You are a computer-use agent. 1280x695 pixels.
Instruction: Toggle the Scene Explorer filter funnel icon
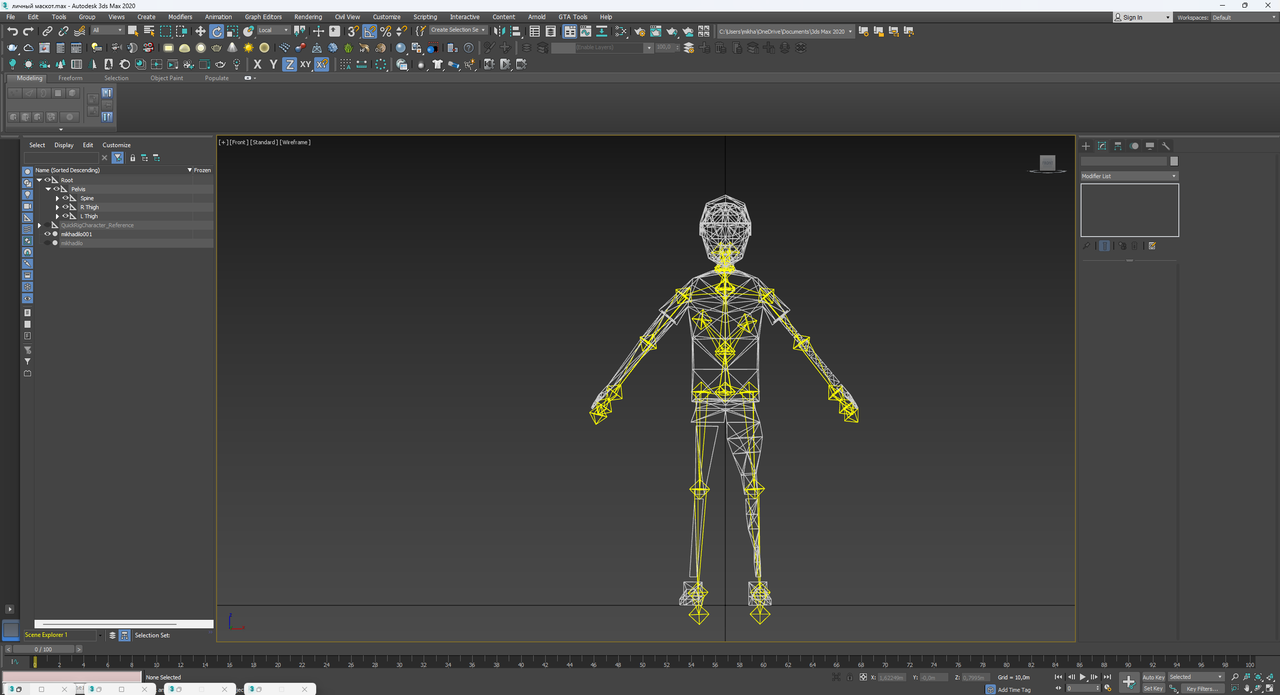(118, 158)
